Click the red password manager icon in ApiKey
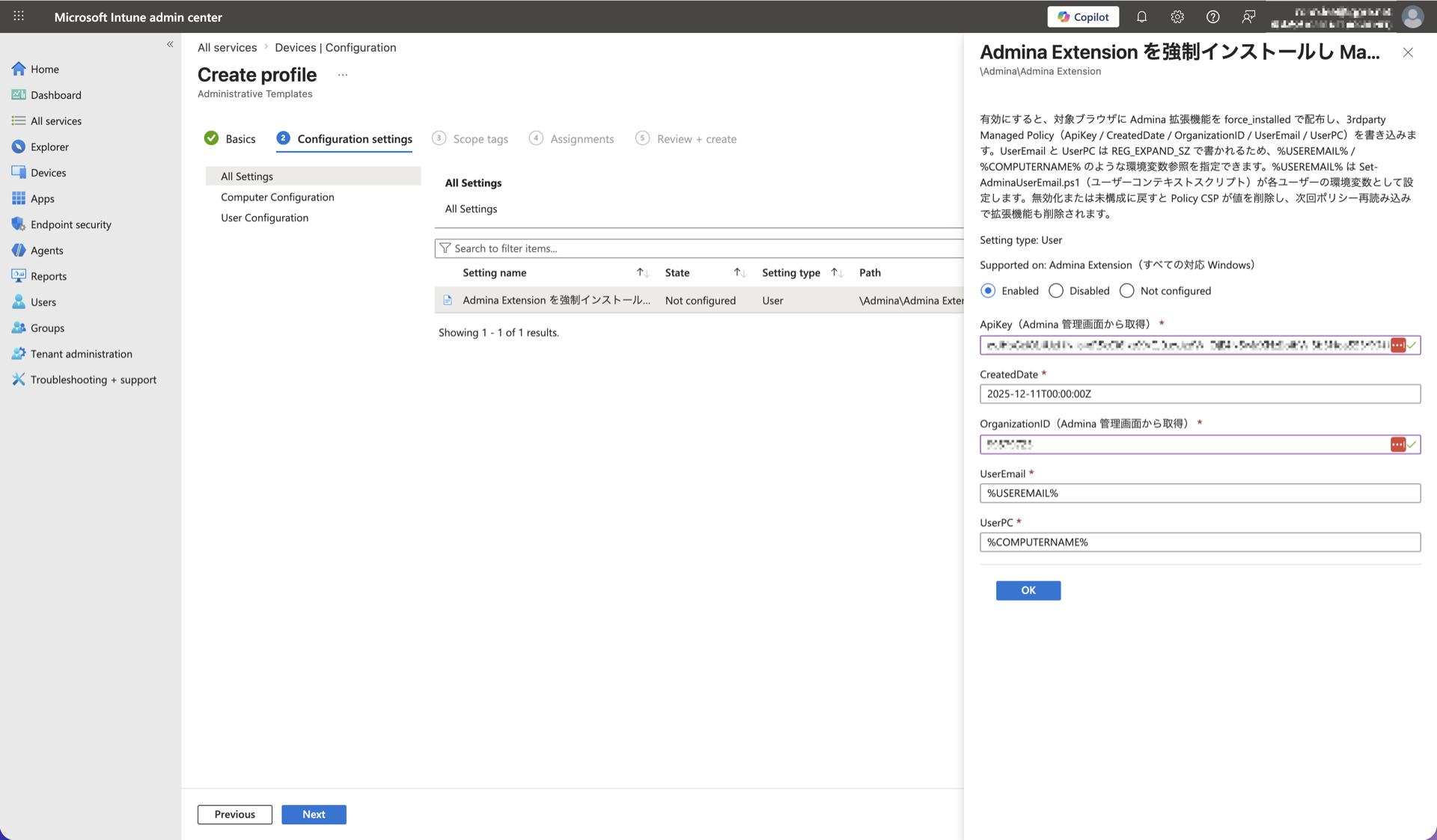 (1397, 345)
